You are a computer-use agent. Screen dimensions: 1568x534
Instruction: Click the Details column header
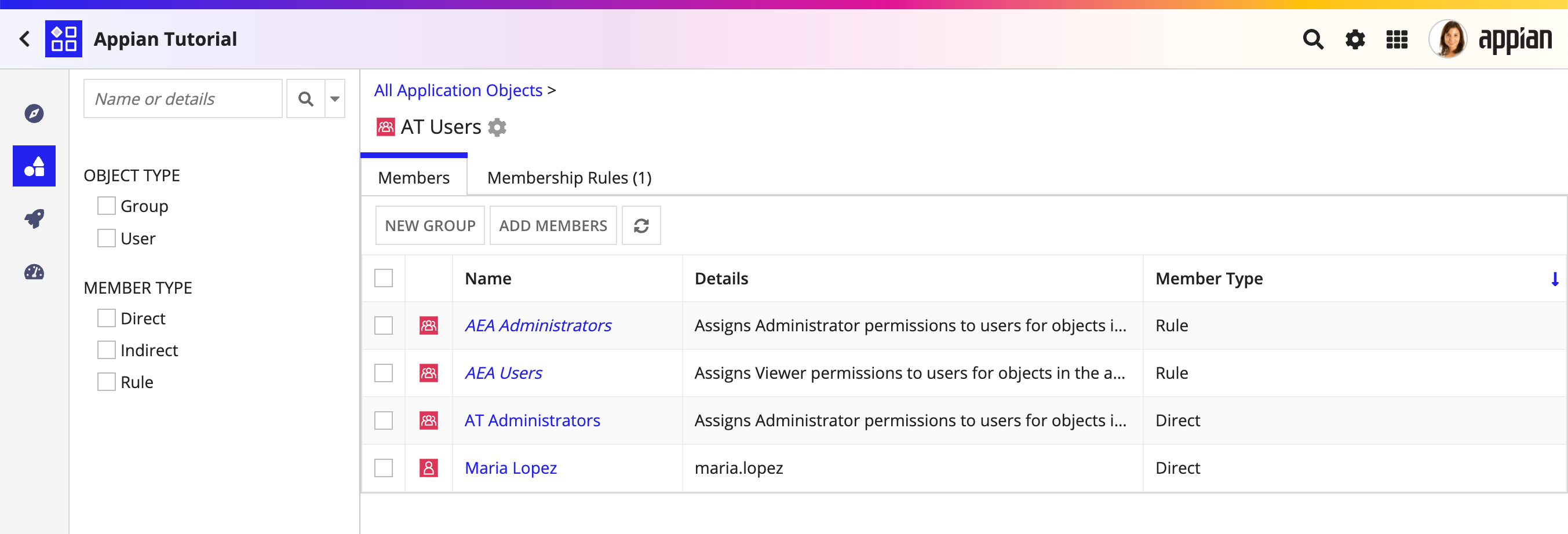721,279
